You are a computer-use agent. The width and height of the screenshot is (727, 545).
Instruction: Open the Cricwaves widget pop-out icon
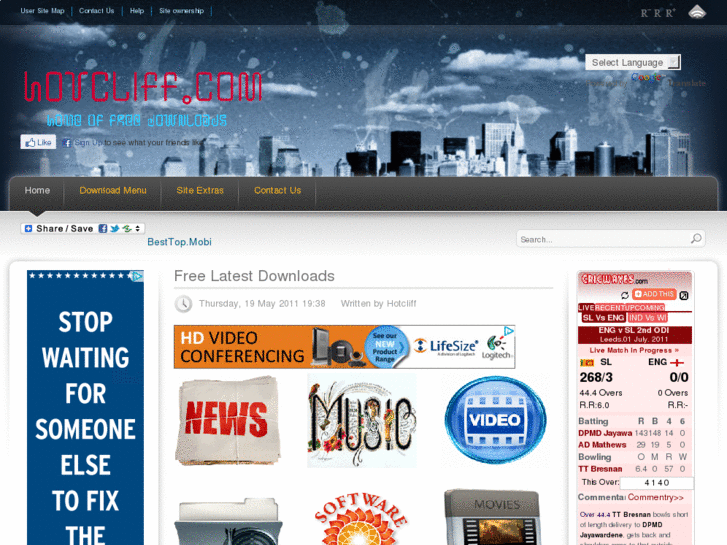pos(684,295)
